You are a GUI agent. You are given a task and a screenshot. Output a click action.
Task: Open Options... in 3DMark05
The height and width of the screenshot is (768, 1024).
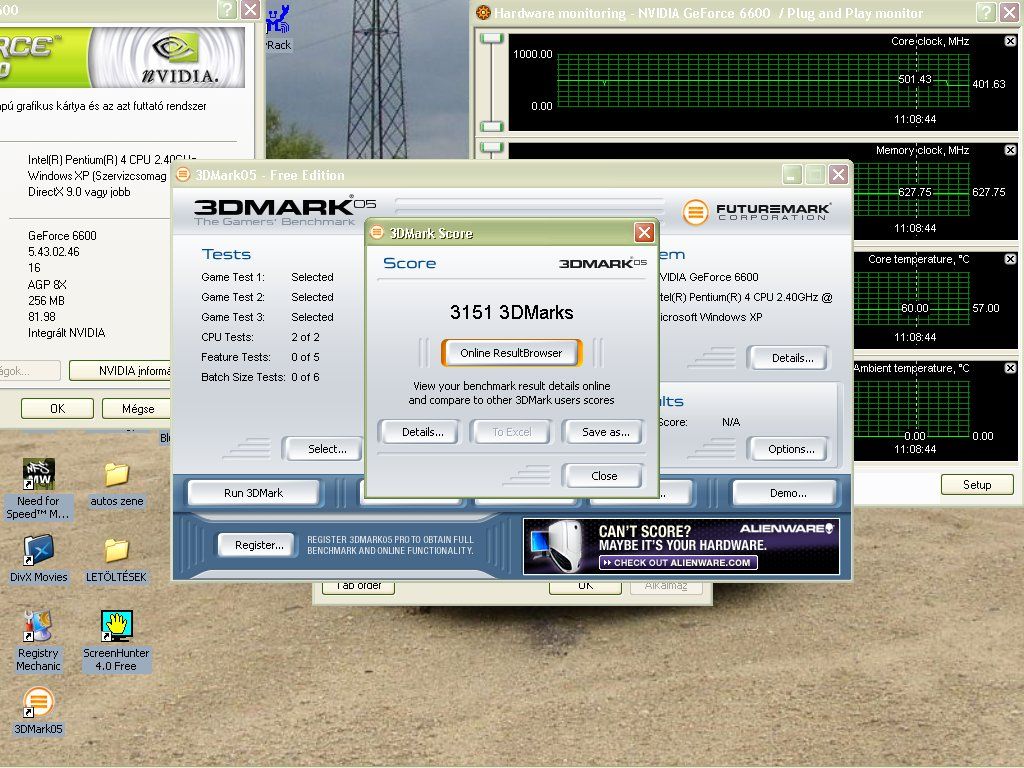[x=791, y=449]
